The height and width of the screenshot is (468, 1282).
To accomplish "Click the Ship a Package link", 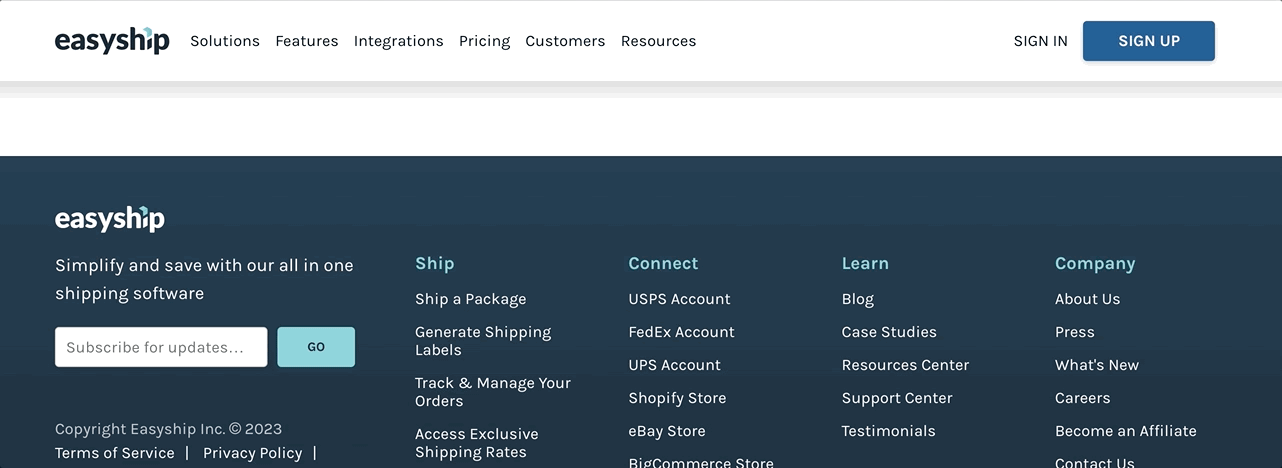I will click(470, 299).
